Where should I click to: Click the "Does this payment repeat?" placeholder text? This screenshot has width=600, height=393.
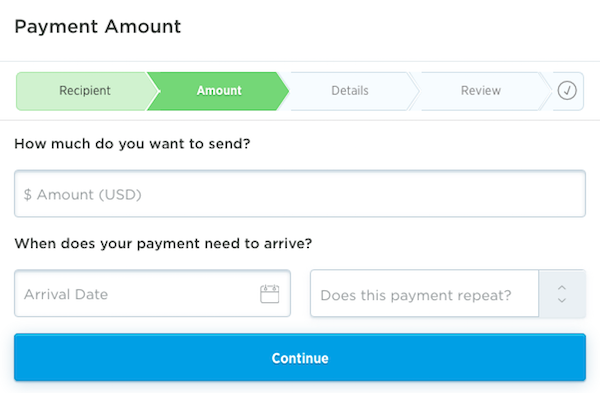coord(416,295)
